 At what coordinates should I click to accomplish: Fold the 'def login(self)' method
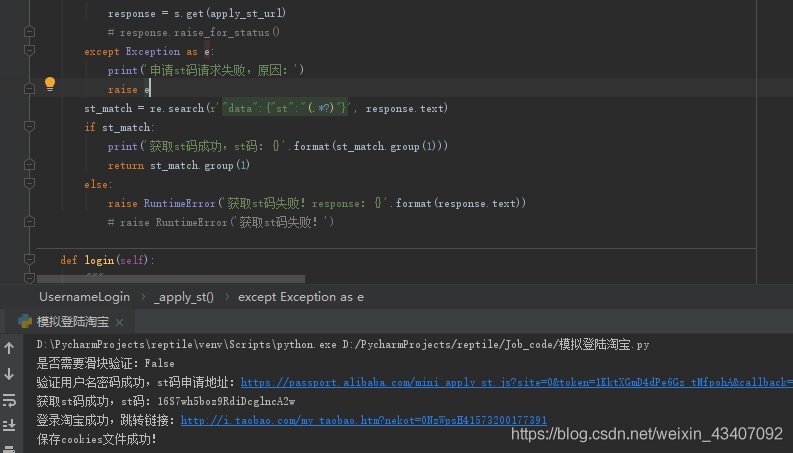(29, 260)
